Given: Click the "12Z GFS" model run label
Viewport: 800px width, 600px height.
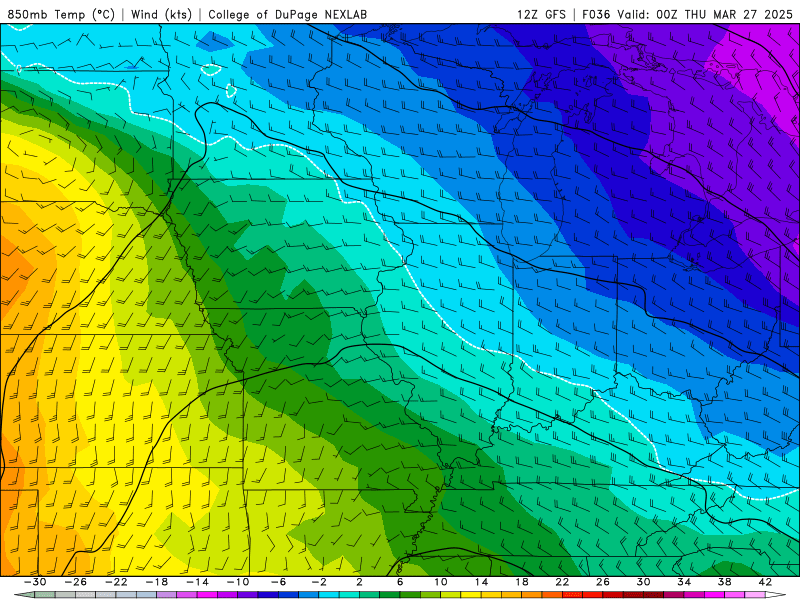Looking at the screenshot, I should point(541,14).
